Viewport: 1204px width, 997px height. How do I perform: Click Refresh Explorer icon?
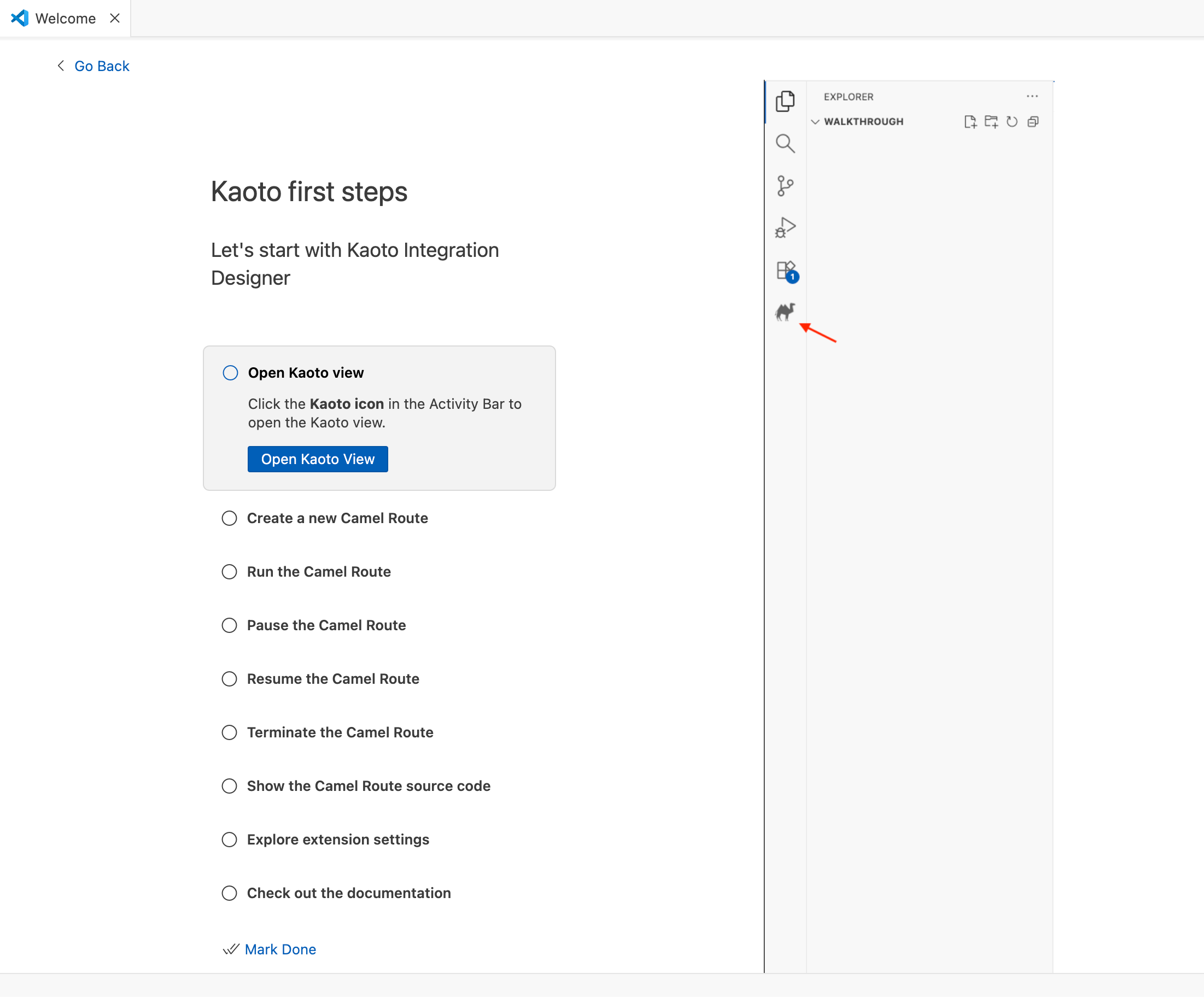click(1012, 121)
